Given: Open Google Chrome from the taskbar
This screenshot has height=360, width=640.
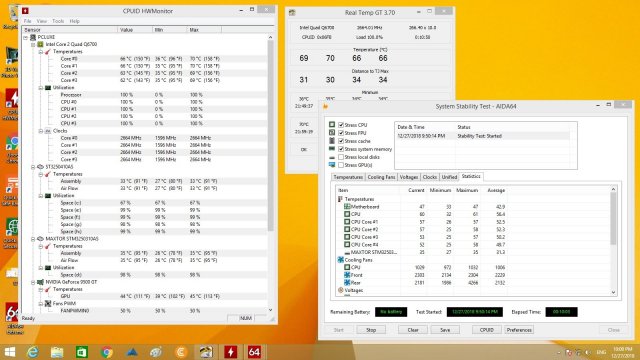Looking at the screenshot, I should coord(107,352).
